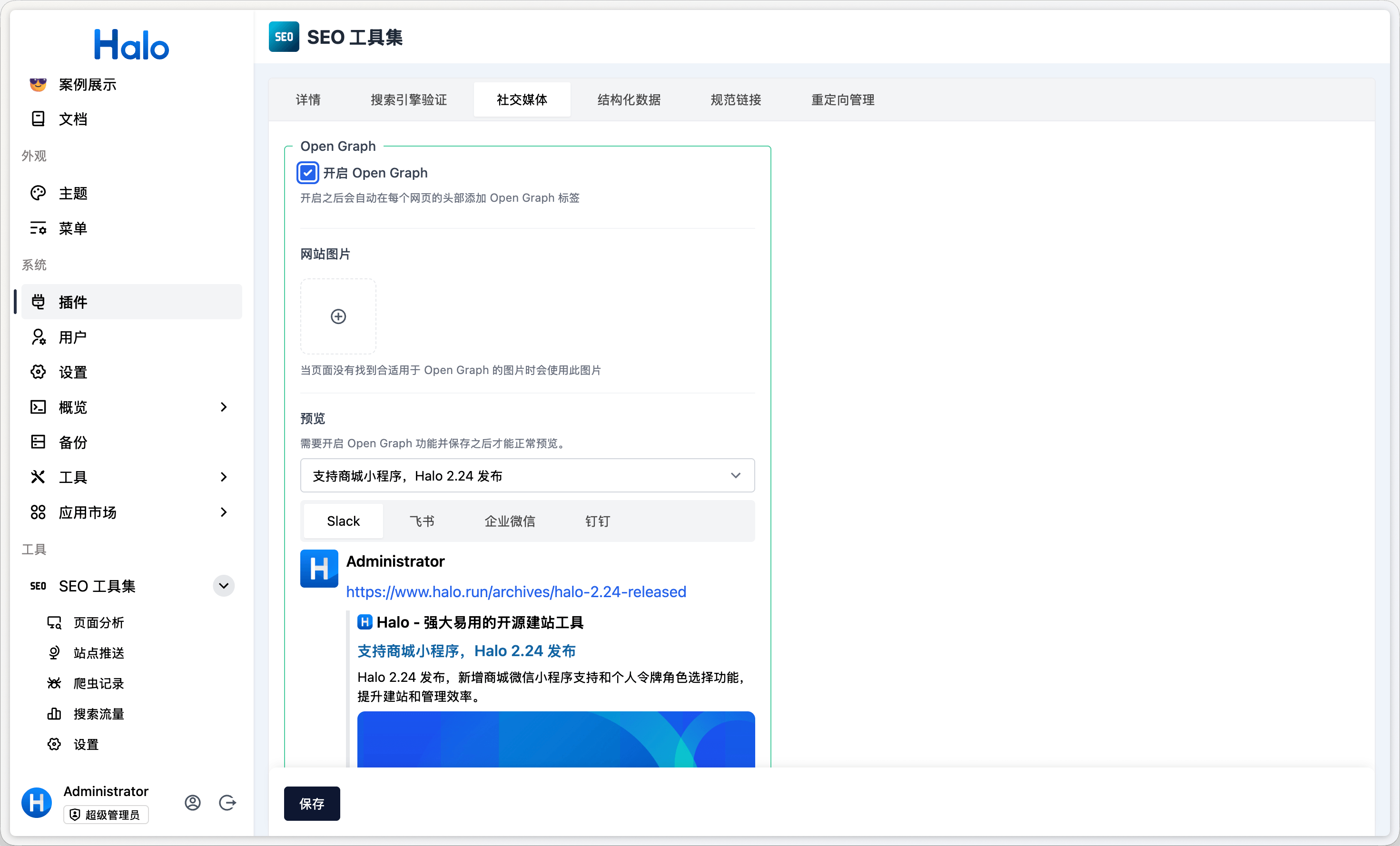Open 爬虫记录 spider icon entry
This screenshot has width=1400, height=846.
pyautogui.click(x=55, y=683)
